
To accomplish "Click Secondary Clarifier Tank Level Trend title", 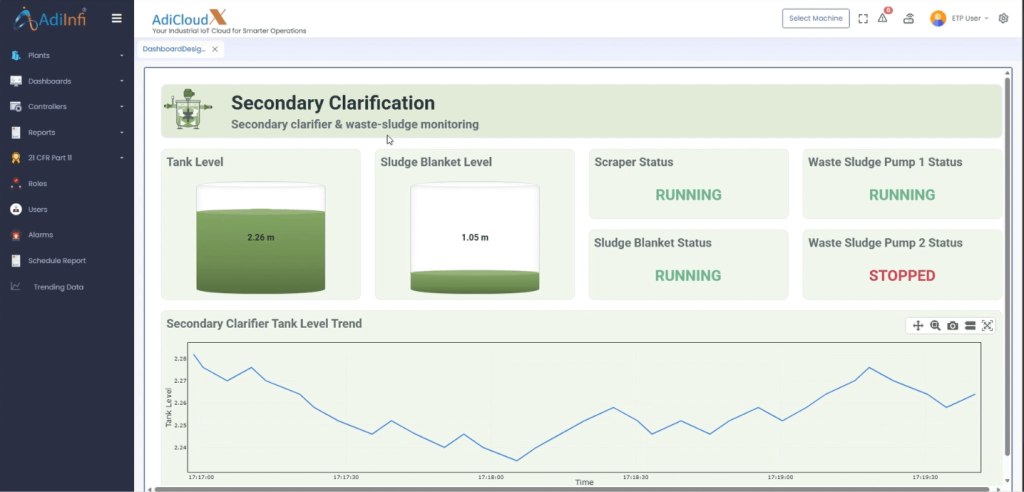I will 264,323.
